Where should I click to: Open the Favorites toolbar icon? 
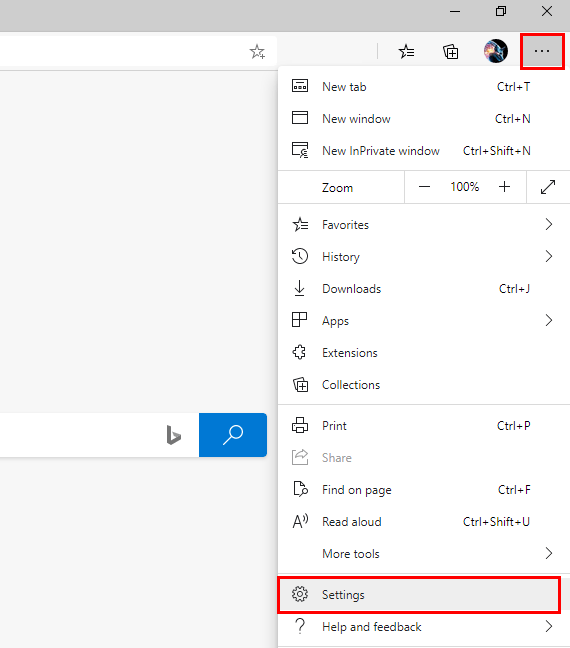tap(407, 52)
